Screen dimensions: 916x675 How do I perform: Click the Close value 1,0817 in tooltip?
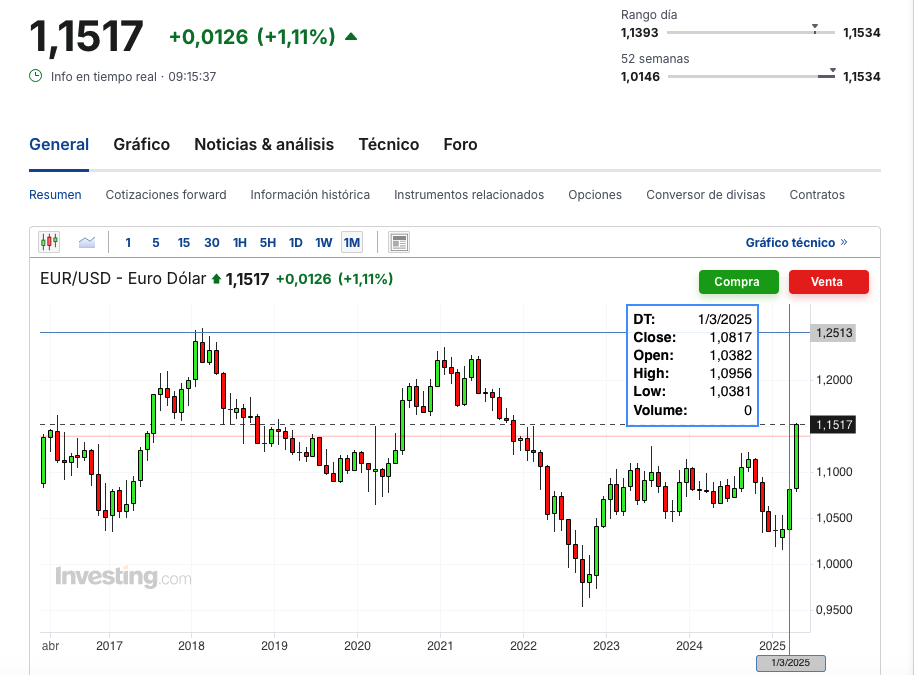coord(731,337)
